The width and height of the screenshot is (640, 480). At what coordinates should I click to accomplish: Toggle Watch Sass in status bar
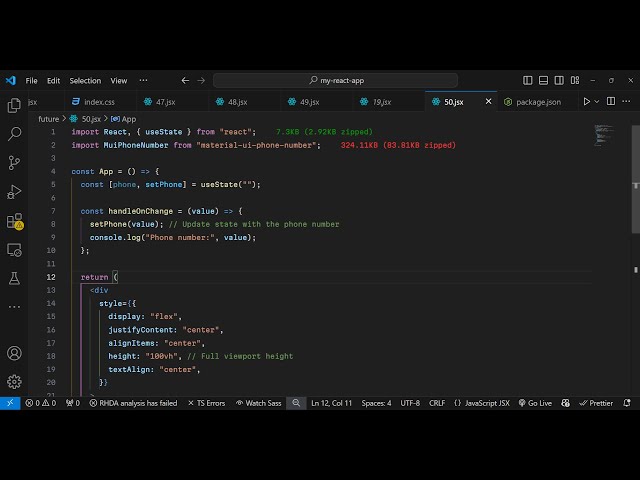257,403
